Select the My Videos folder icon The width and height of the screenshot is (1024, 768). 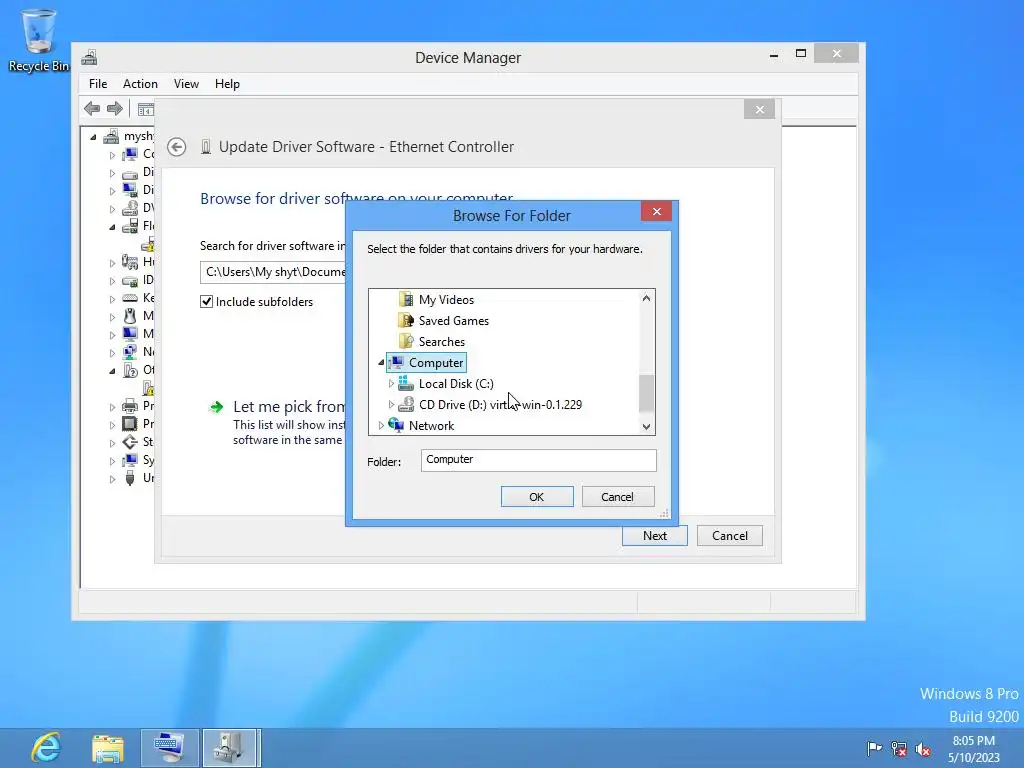[x=406, y=300]
